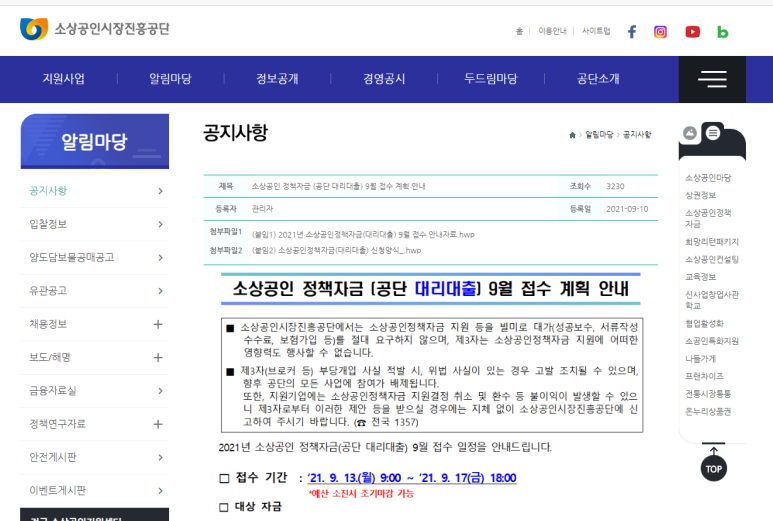Open 프랜차이즈 quick link
The width and height of the screenshot is (773, 521).
[x=704, y=376]
